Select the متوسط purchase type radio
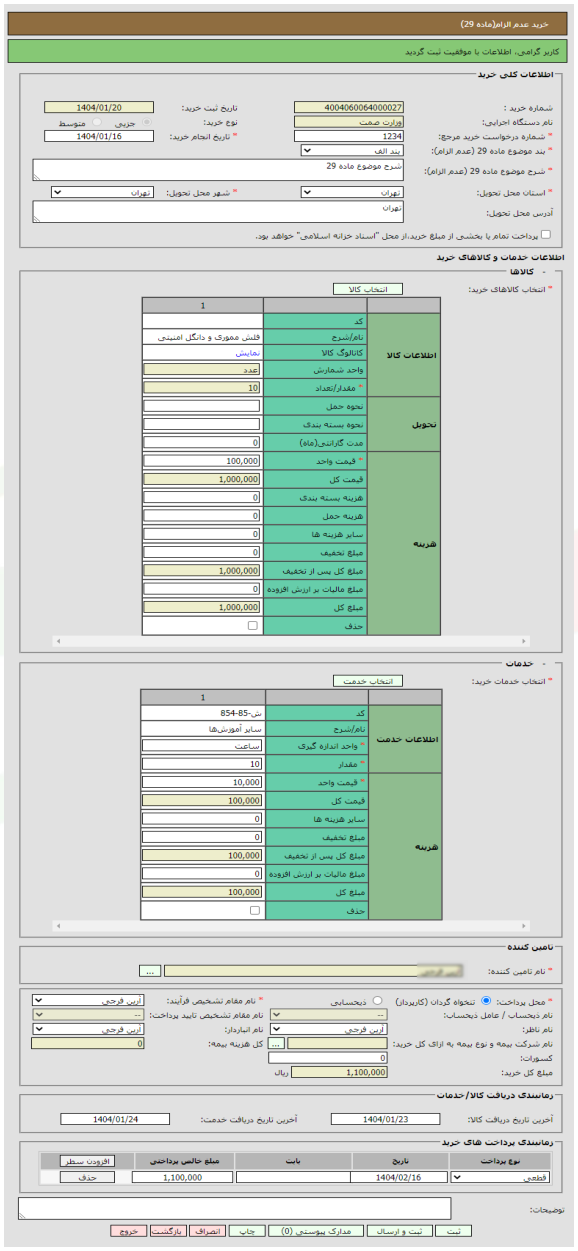The height and width of the screenshot is (1251, 578). pyautogui.click(x=98, y=122)
